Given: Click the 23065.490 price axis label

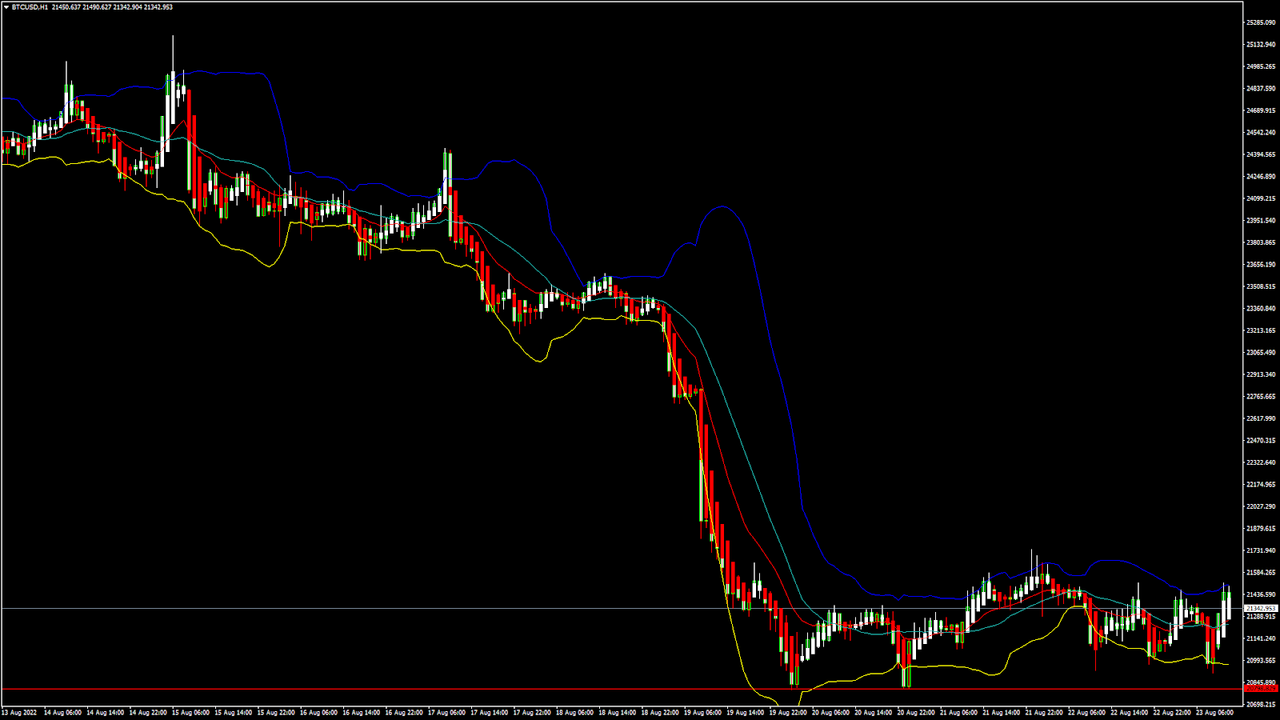Looking at the screenshot, I should pyautogui.click(x=1262, y=352).
